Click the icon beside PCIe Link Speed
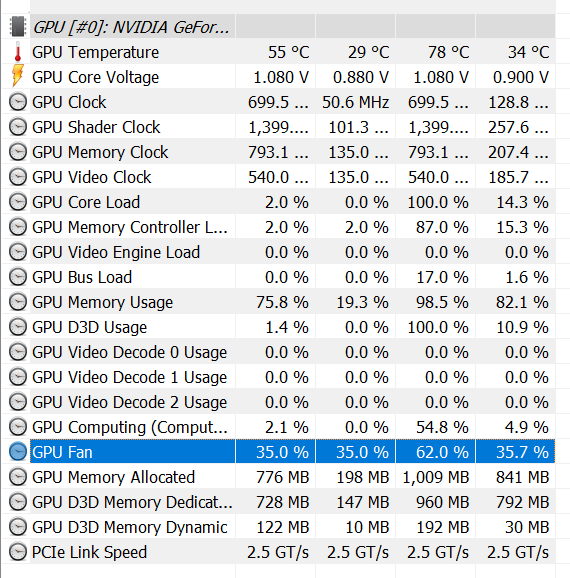This screenshot has height=578, width=570. [x=18, y=552]
